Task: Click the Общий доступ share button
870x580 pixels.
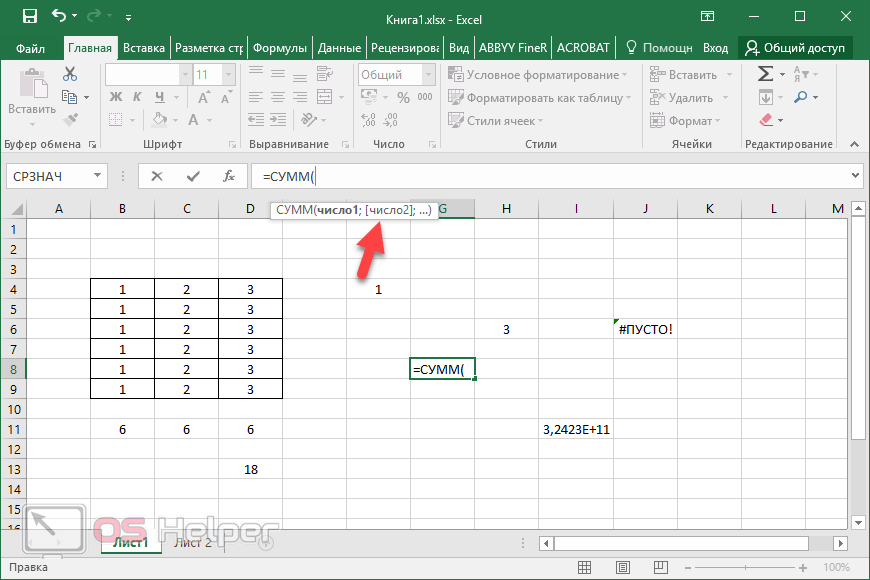Action: coord(795,47)
